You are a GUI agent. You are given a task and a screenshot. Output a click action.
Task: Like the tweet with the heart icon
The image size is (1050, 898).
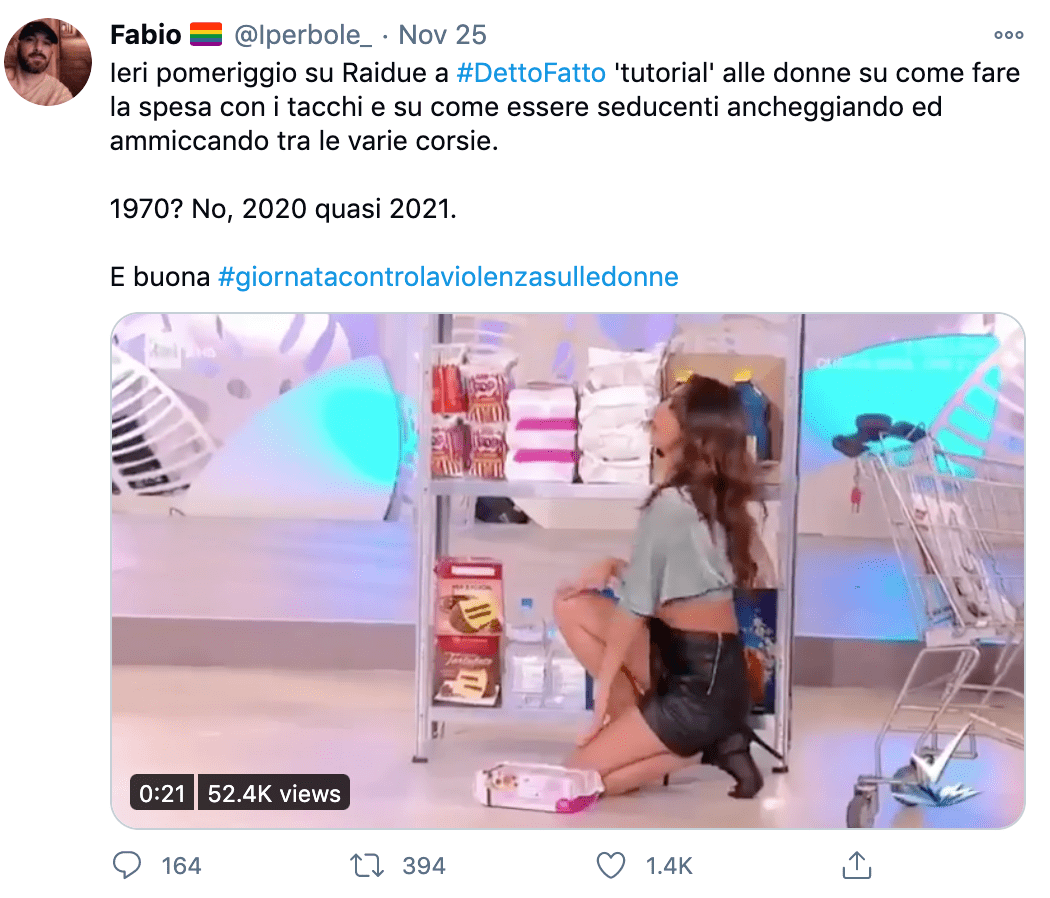pos(611,865)
